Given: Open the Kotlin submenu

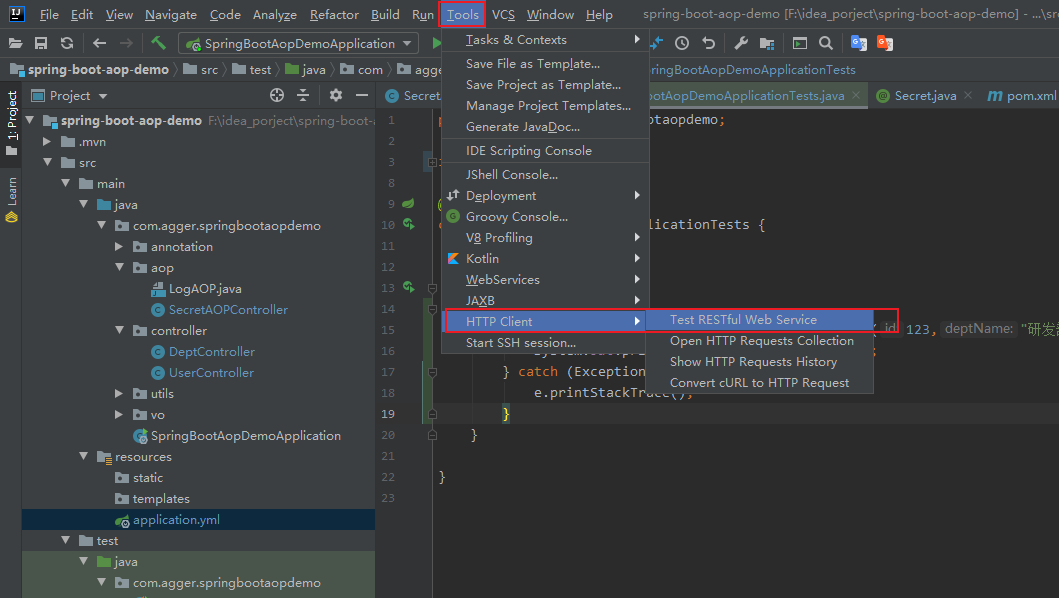Looking at the screenshot, I should [545, 258].
